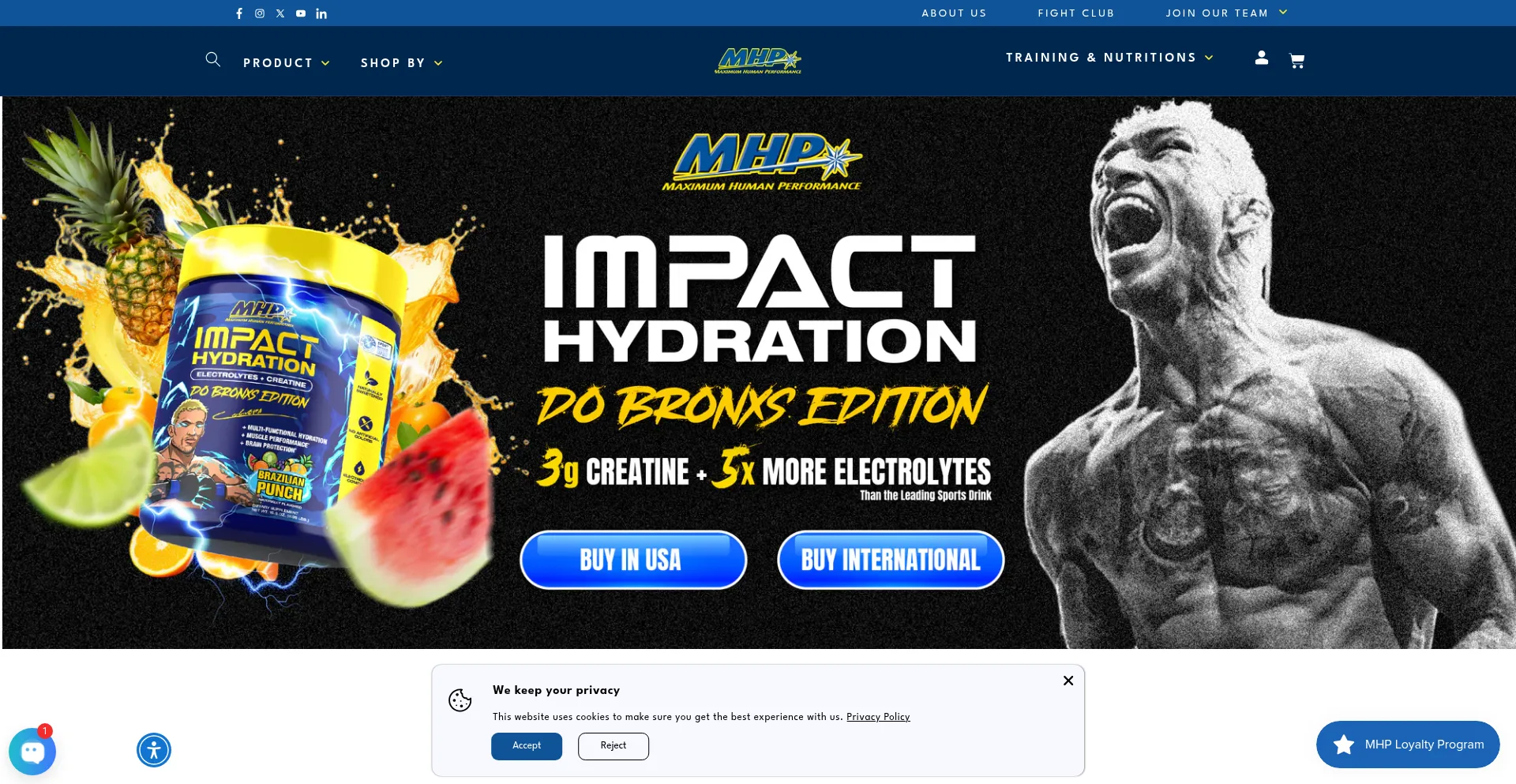
Task: Expand the Join Our Team dropdown
Action: [x=1227, y=13]
